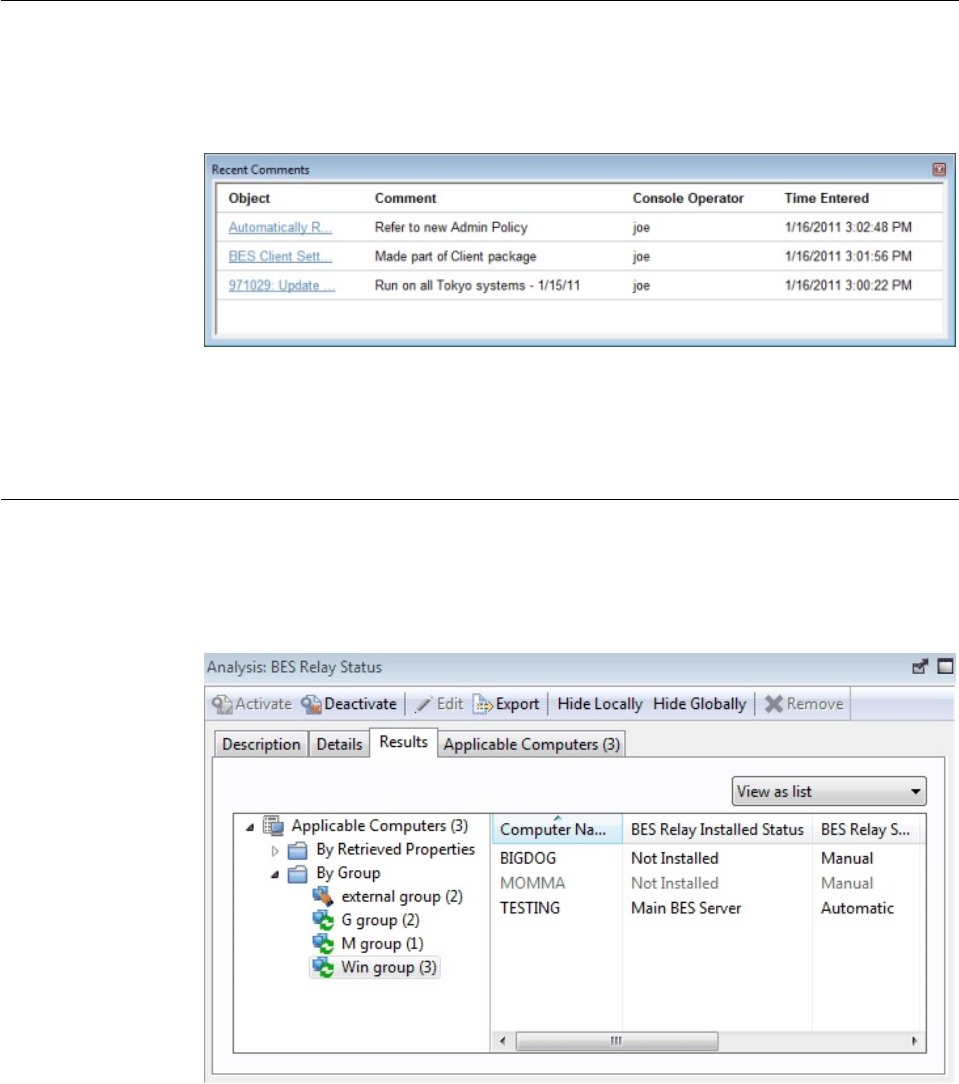
Task: Pop out the analysis panel to a new window
Action: 920,666
